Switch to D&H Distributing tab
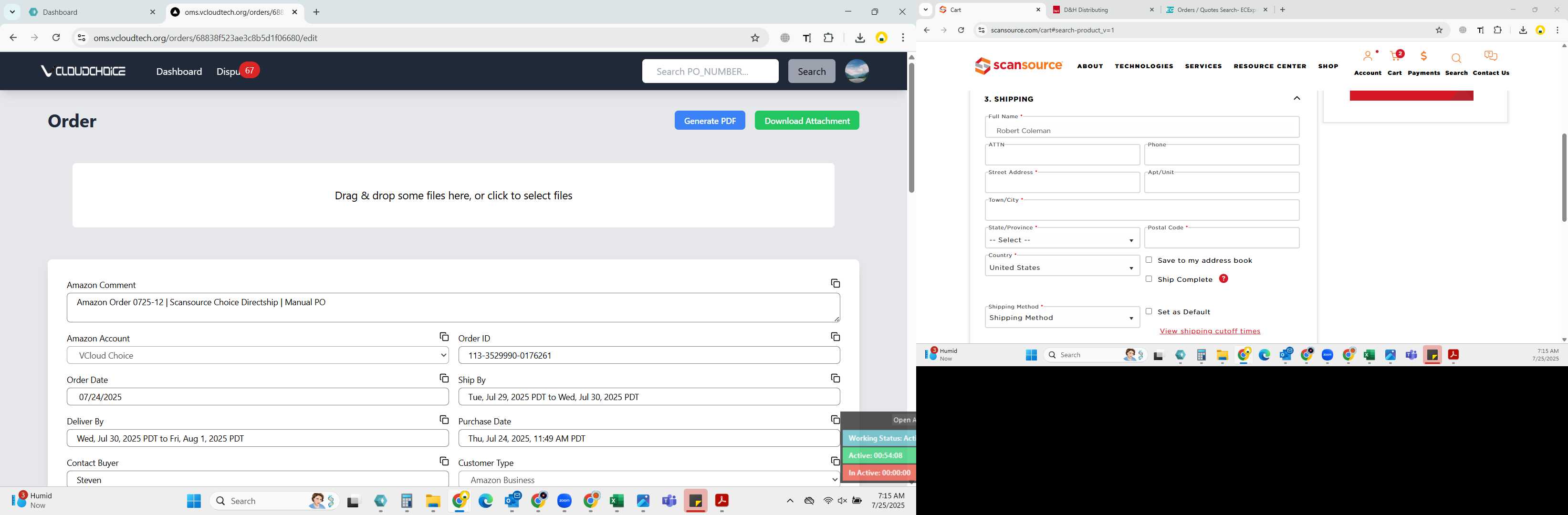The height and width of the screenshot is (515, 1568). tap(1102, 10)
